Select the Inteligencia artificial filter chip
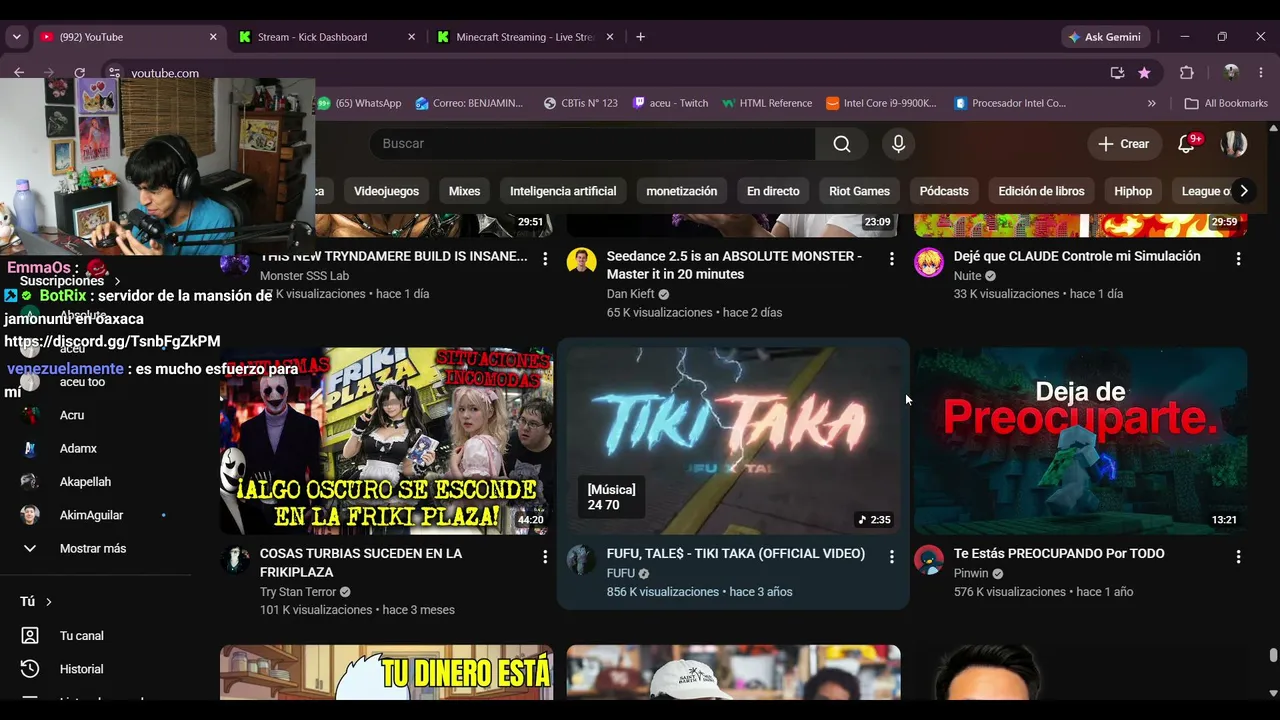1280x720 pixels. click(563, 191)
